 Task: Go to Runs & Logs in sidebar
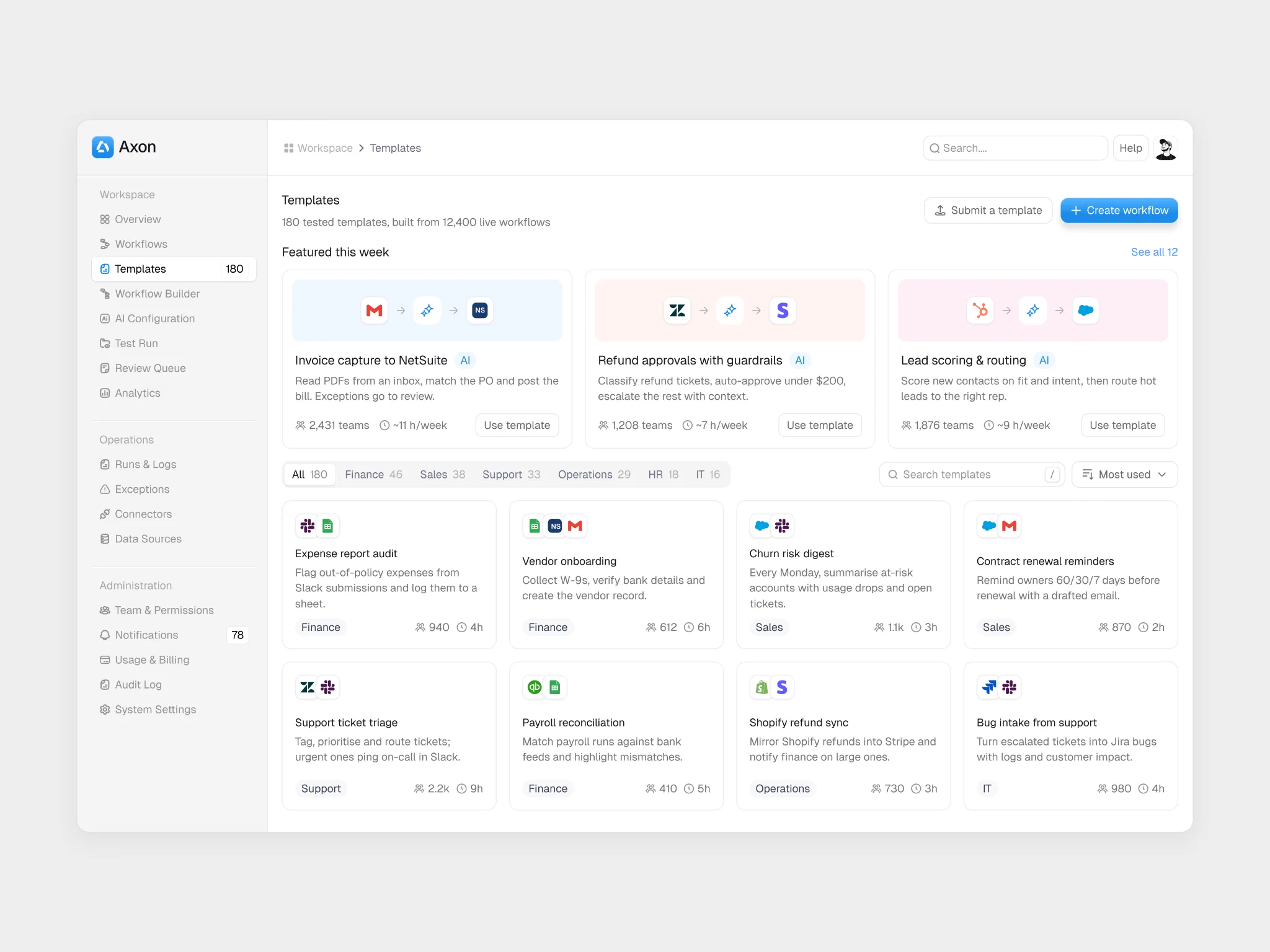[x=174, y=464]
